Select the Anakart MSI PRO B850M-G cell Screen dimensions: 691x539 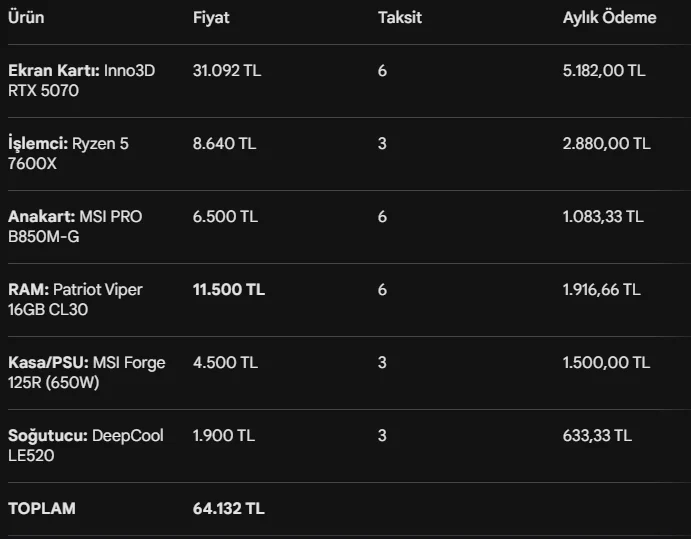pyautogui.click(x=75, y=227)
